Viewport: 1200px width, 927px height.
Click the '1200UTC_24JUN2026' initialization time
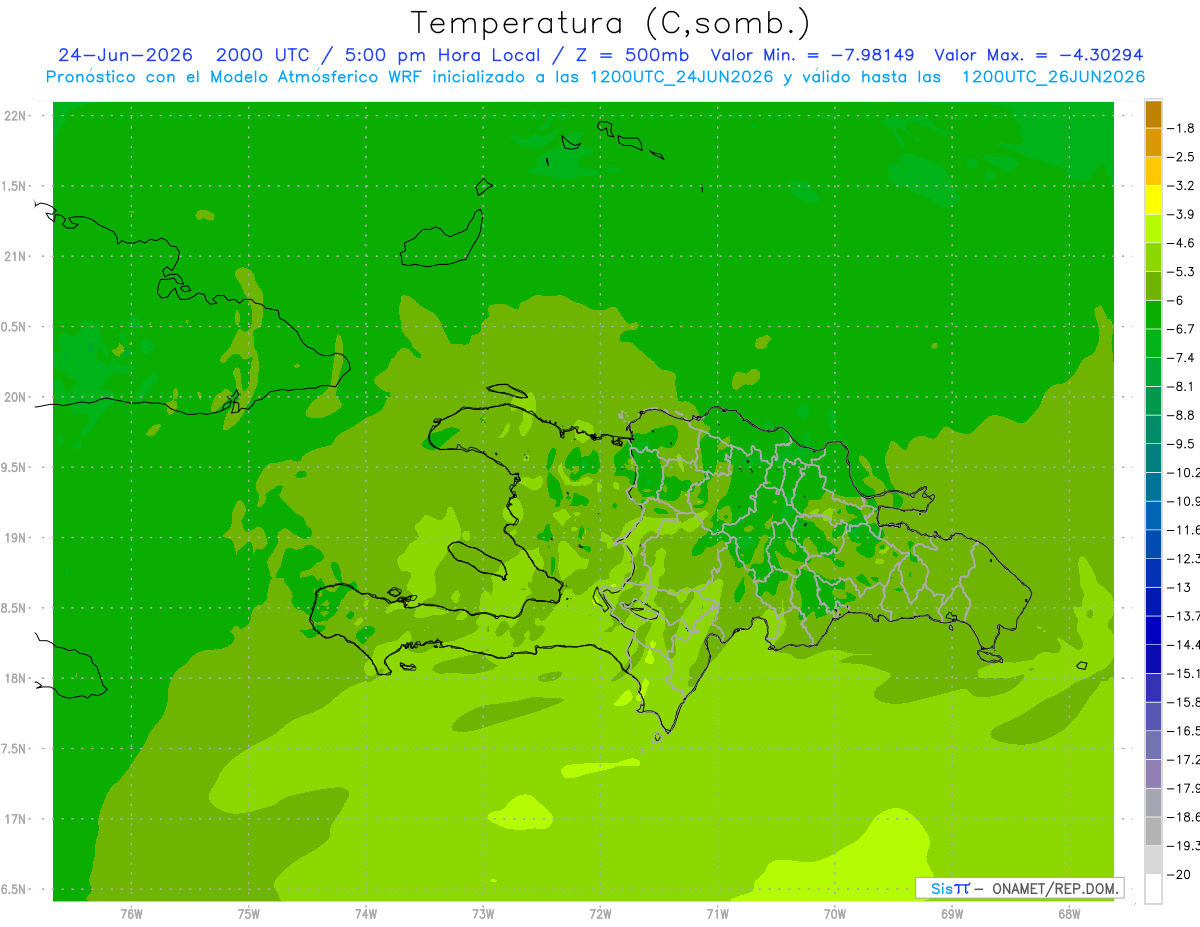(682, 77)
